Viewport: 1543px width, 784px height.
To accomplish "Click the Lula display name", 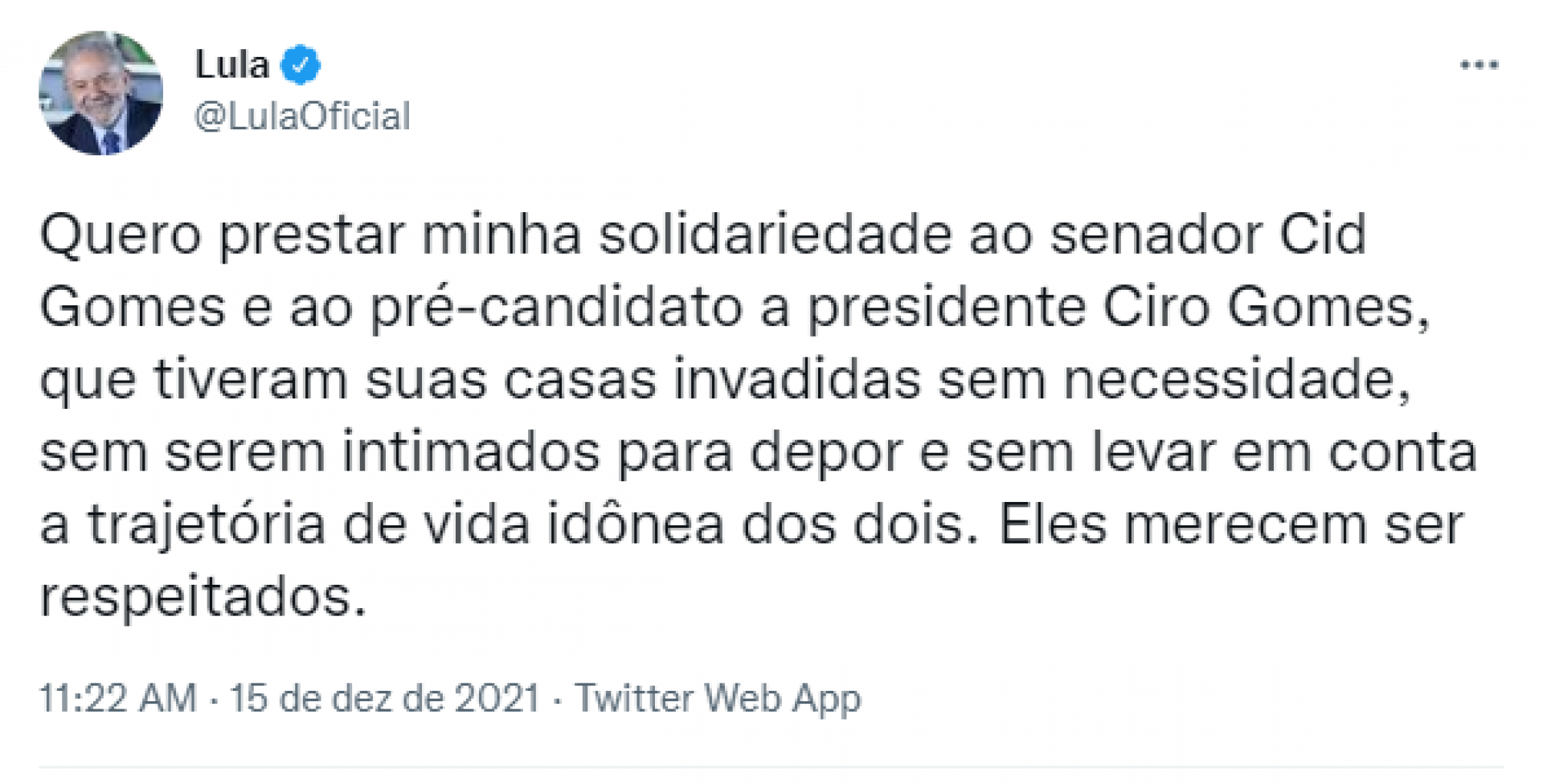I will 233,64.
